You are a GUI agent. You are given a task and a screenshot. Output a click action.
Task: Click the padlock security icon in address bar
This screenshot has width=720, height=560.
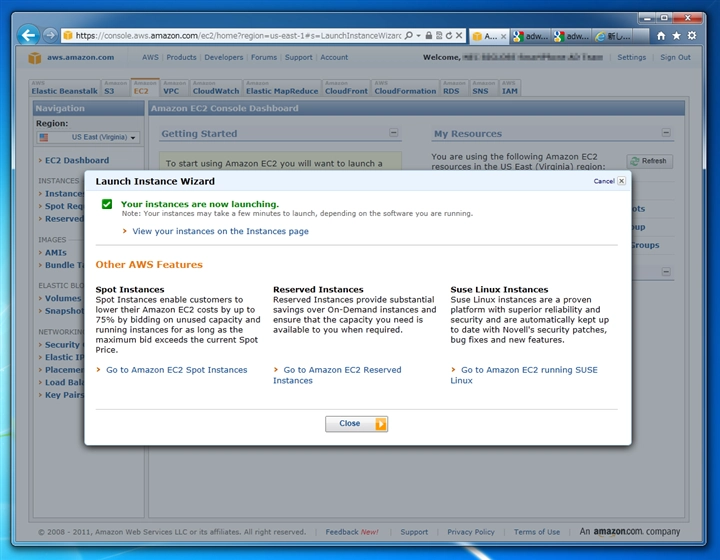point(428,35)
